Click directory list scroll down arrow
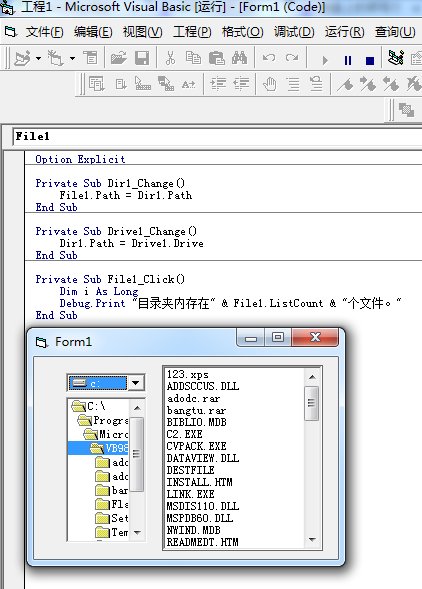Screen dimensions: 422x589 [x=137, y=533]
